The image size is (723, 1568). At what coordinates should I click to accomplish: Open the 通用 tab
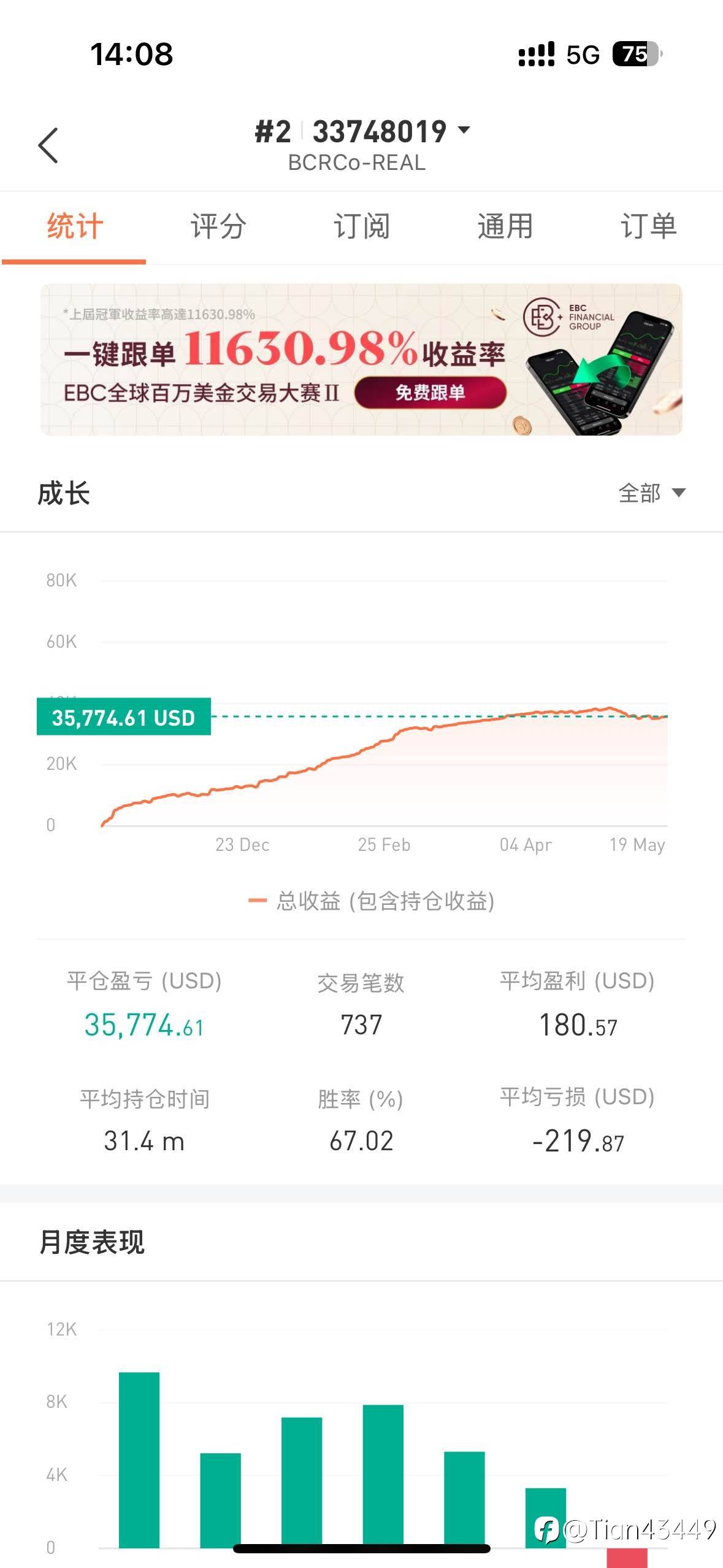(505, 226)
